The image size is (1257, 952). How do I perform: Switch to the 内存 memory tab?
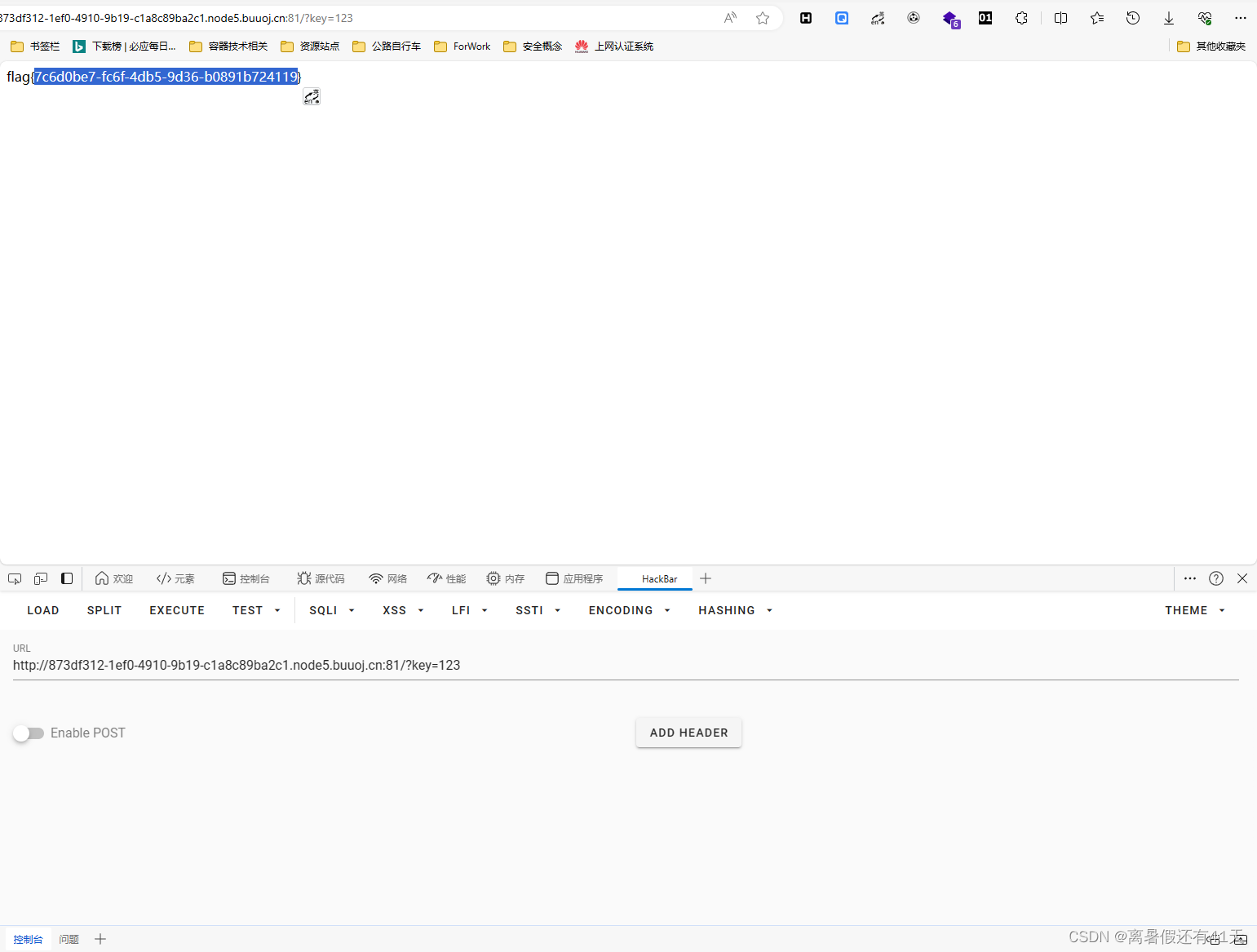click(506, 578)
